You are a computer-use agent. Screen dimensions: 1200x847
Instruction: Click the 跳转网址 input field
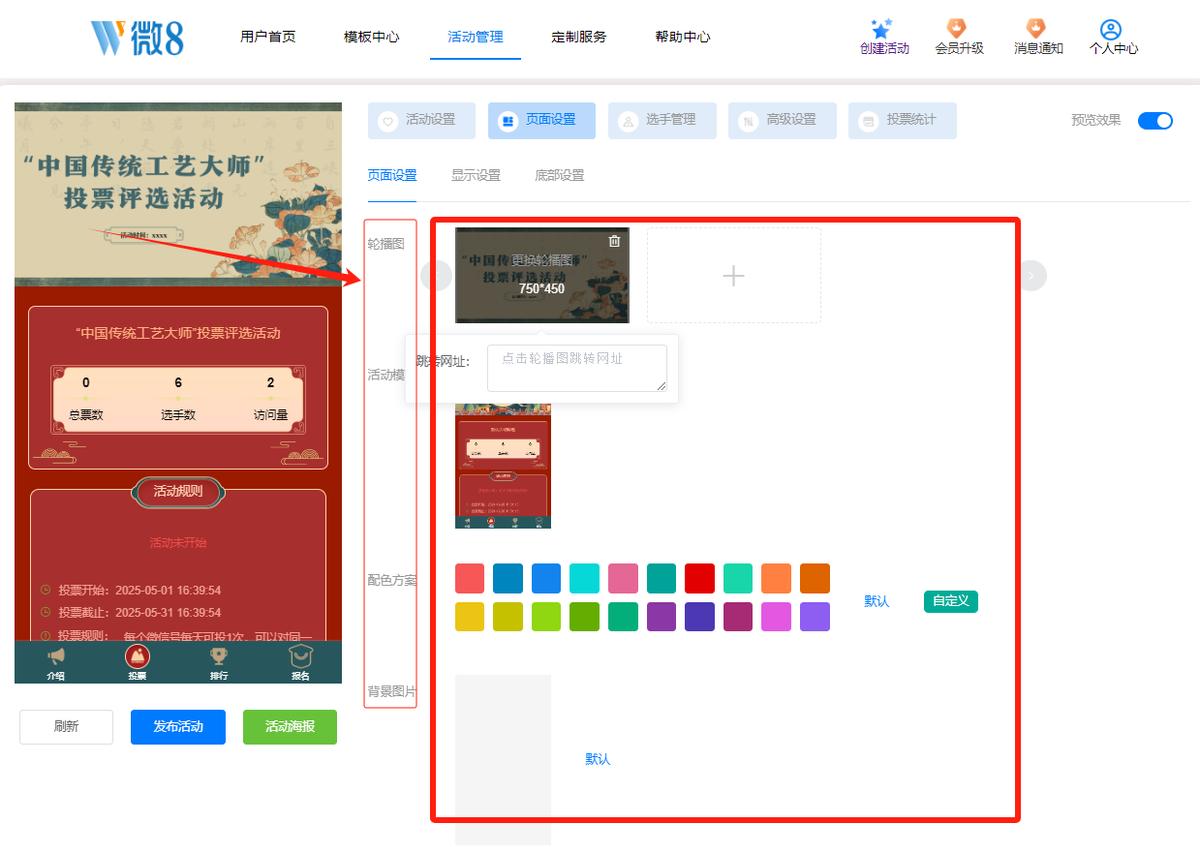click(577, 368)
